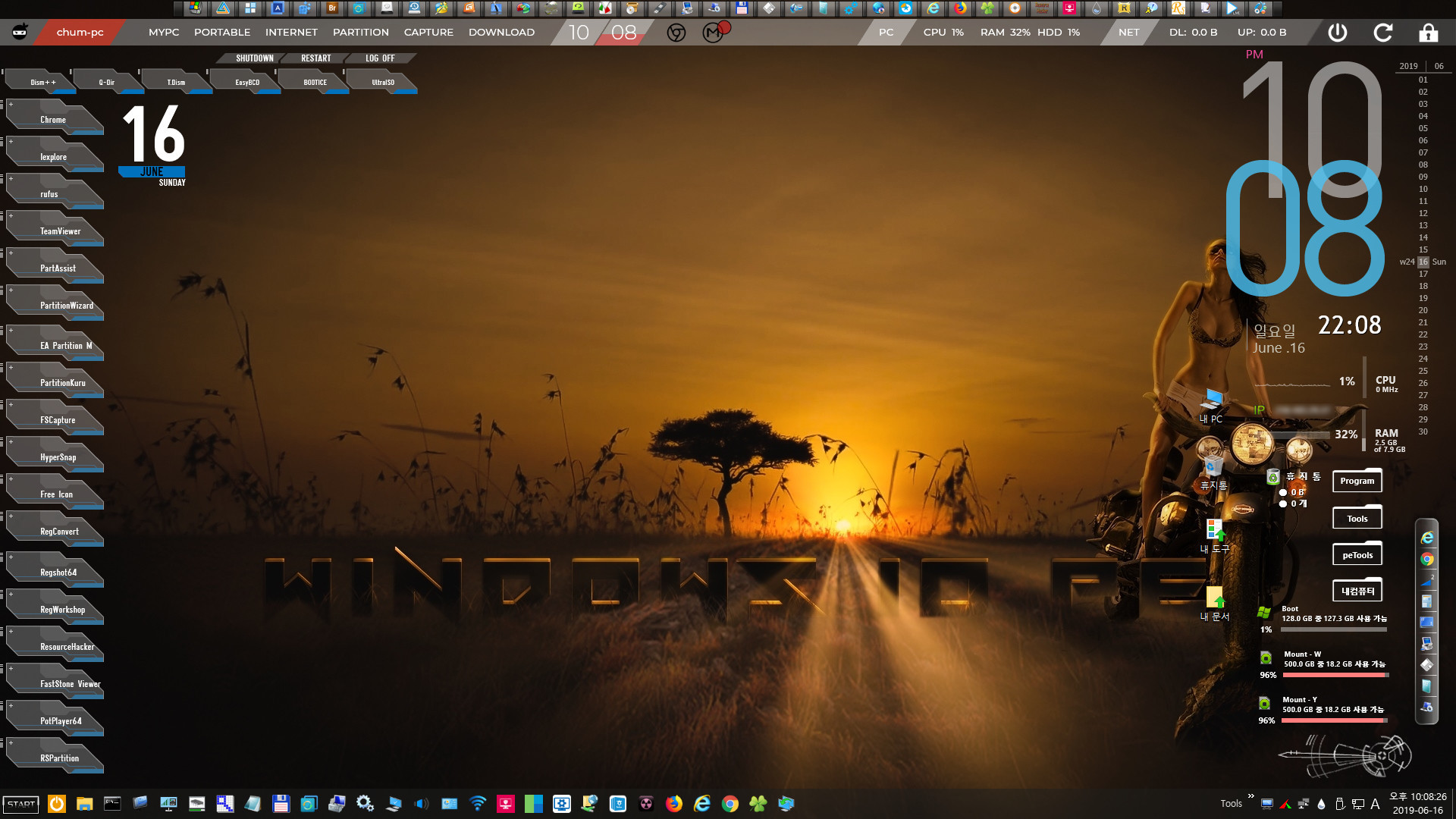This screenshot has height=819, width=1456.
Task: Launch Q-Dir from the top tool row
Action: [x=107, y=82]
